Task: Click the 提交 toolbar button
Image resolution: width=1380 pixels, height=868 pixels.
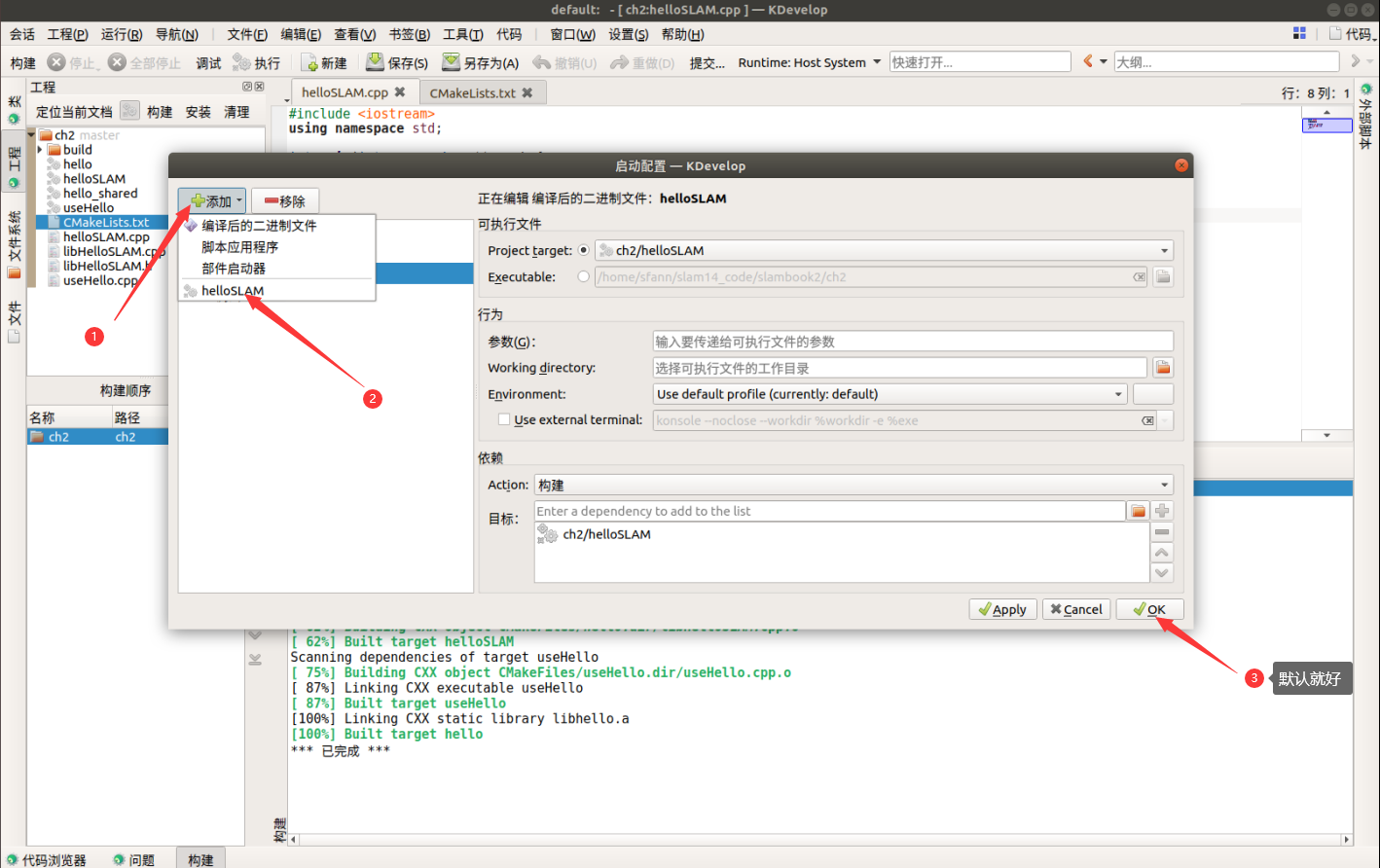Action: point(708,62)
